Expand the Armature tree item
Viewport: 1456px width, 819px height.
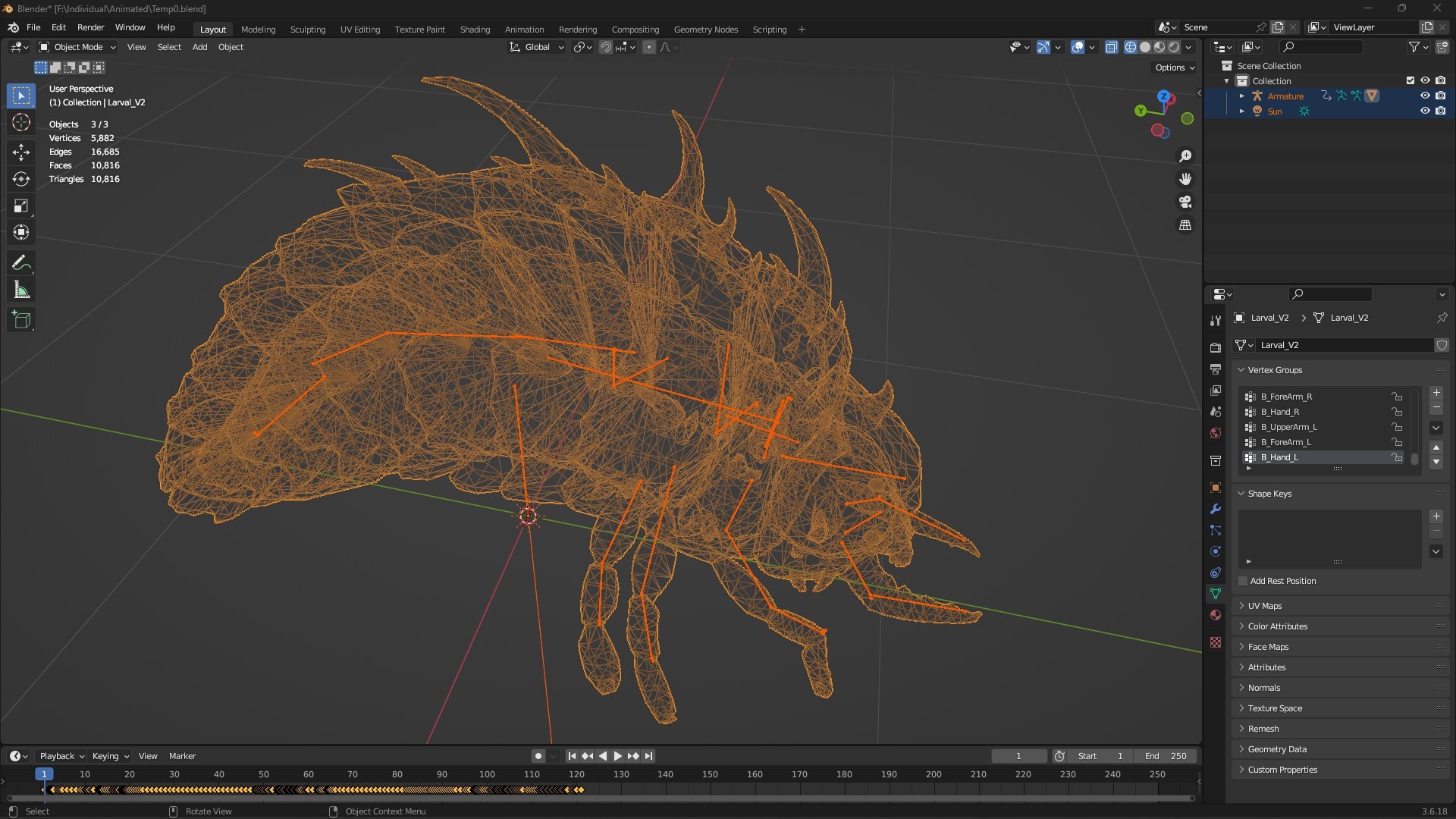point(1241,96)
